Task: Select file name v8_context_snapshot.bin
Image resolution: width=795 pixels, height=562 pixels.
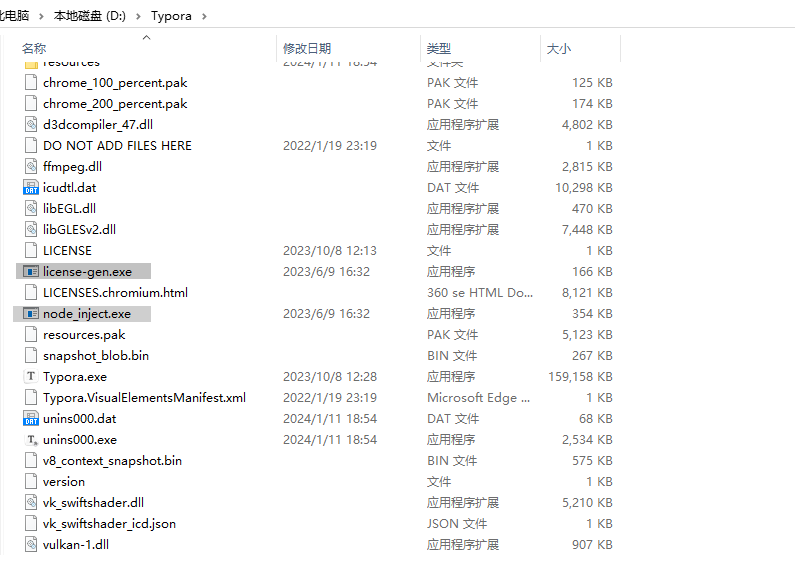Action: coord(112,461)
